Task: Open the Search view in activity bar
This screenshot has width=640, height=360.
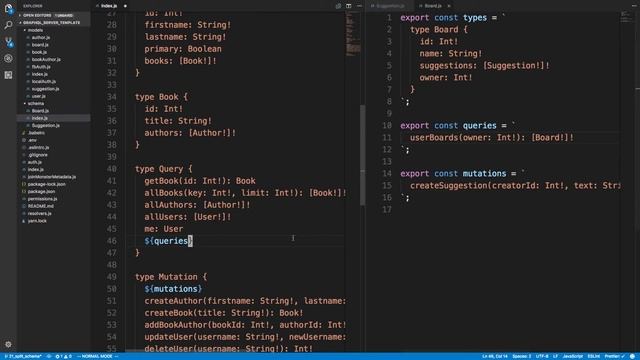Action: pyautogui.click(x=8, y=25)
